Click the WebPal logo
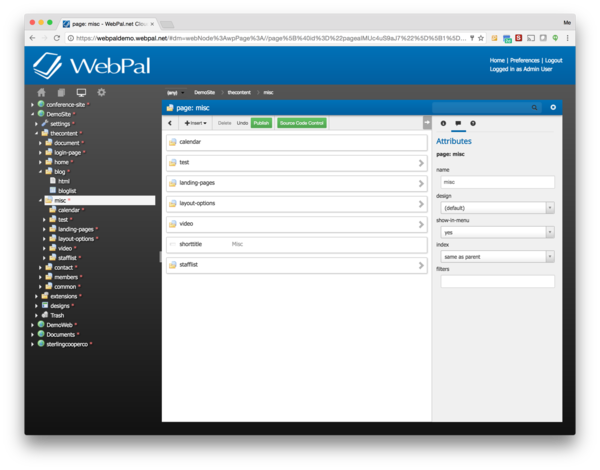 pyautogui.click(x=91, y=65)
